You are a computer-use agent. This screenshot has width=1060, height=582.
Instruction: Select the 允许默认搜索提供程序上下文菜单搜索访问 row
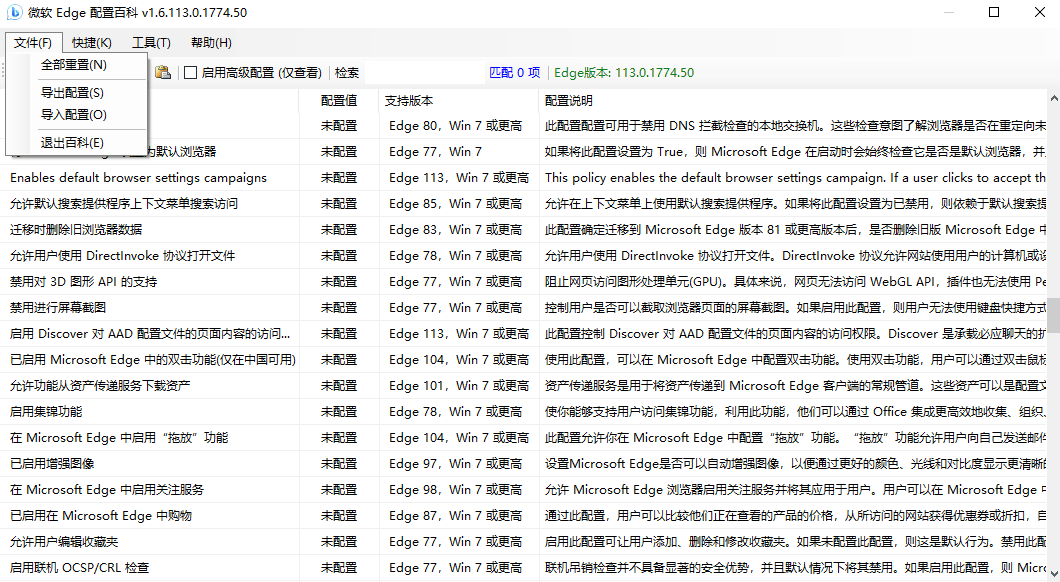pos(524,203)
